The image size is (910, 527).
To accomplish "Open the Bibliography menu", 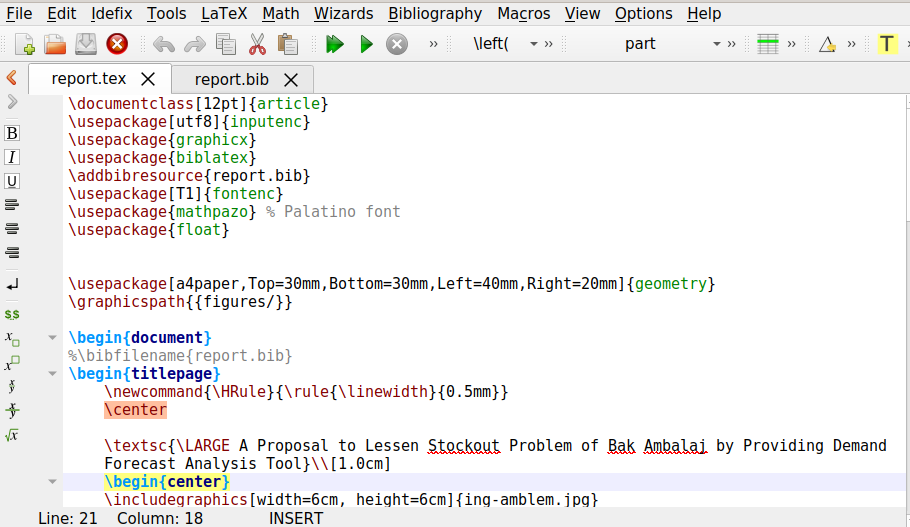I will point(435,13).
